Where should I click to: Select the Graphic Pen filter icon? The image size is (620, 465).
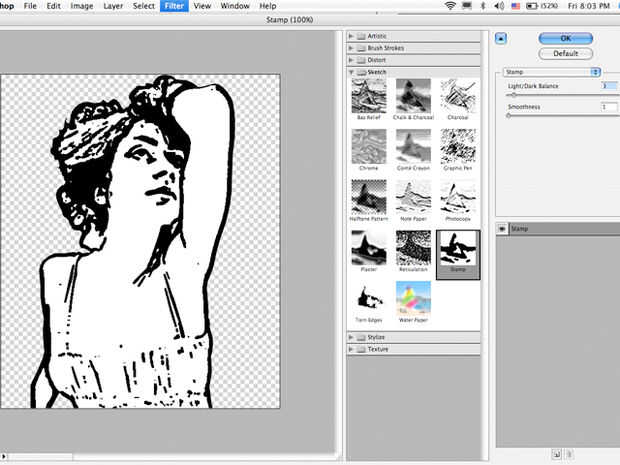[x=458, y=146]
